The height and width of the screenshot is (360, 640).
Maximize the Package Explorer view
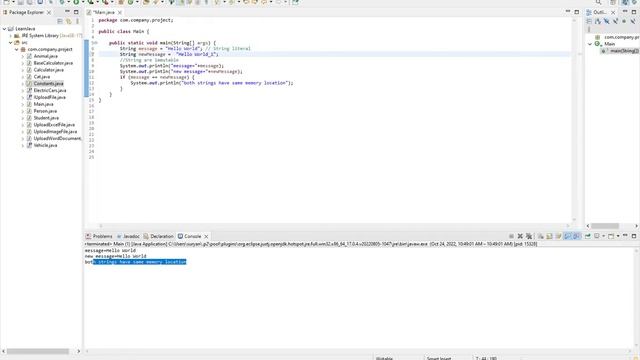click(x=76, y=12)
